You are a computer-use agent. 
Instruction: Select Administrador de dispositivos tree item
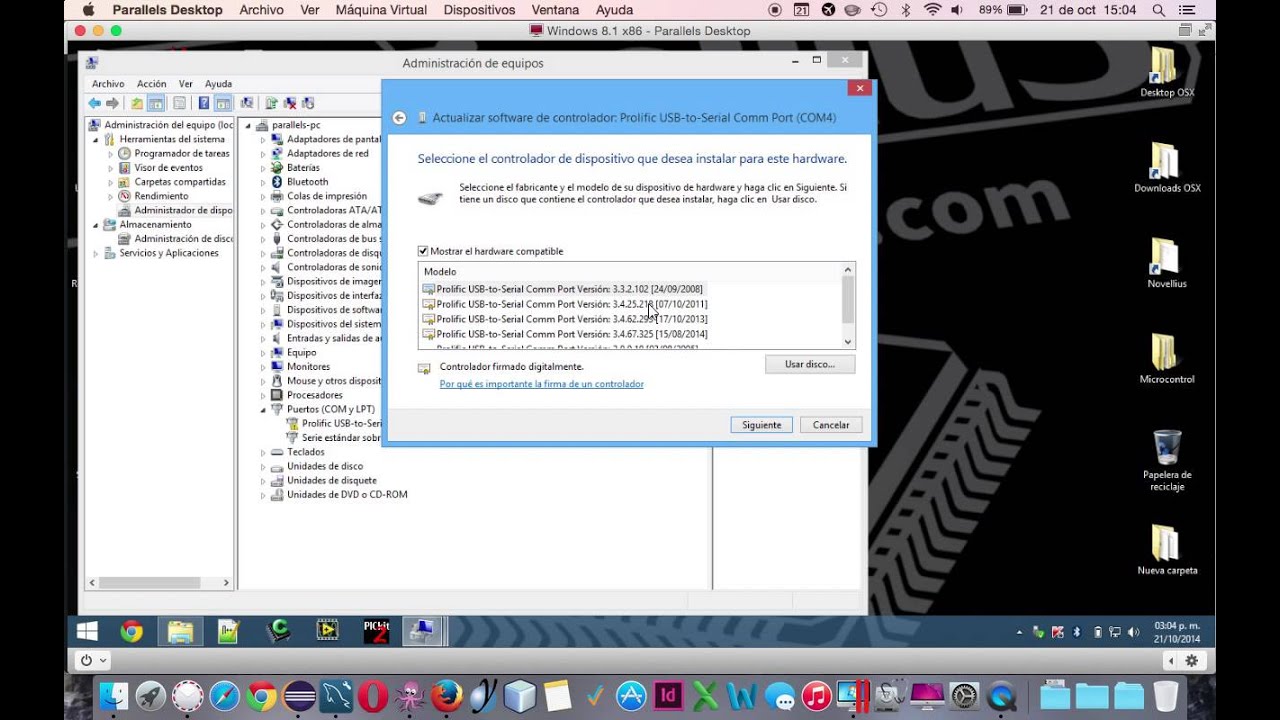tap(175, 211)
